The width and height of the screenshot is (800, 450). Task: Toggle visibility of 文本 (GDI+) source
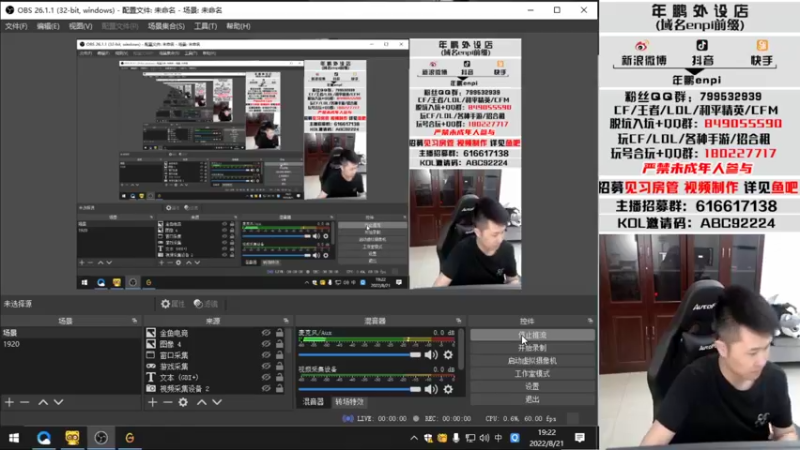click(266, 377)
